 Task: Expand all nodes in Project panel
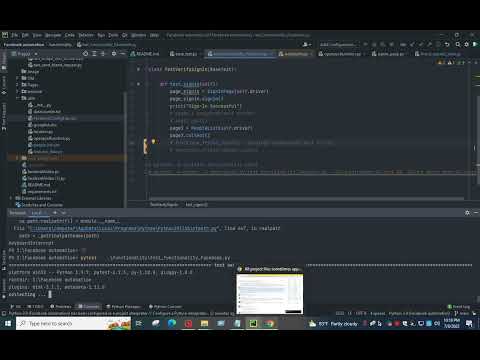point(94,53)
